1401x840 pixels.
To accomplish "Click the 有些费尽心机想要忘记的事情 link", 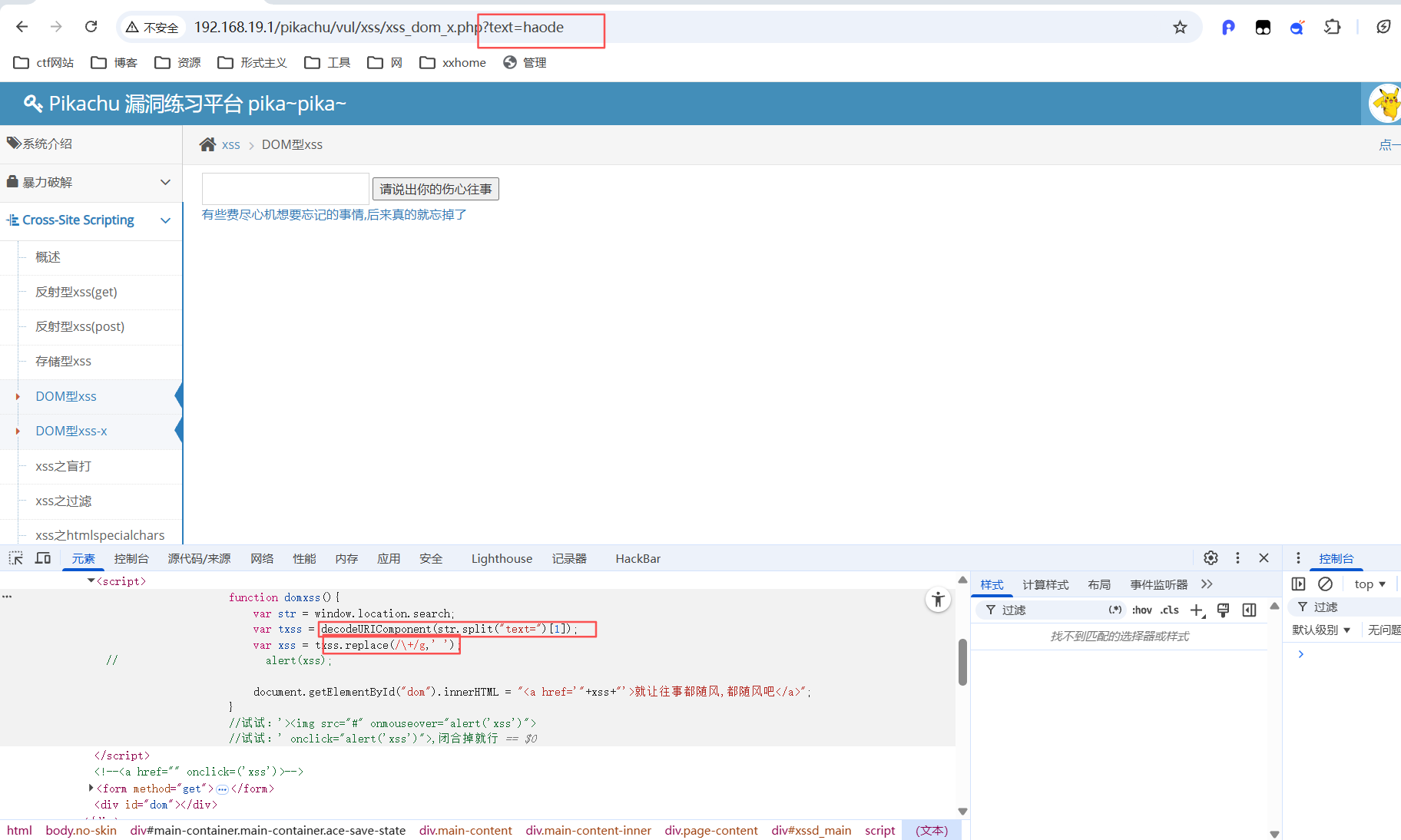I will tap(334, 215).
